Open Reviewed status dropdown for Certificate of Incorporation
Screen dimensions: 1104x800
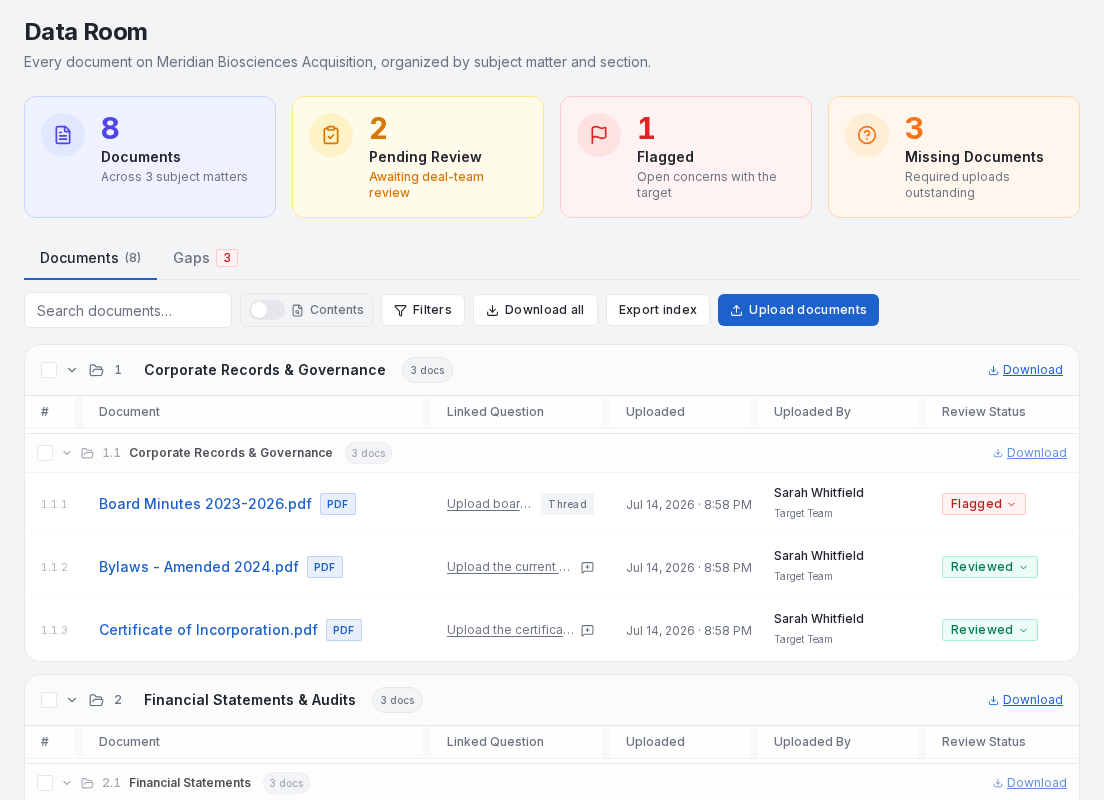click(989, 630)
